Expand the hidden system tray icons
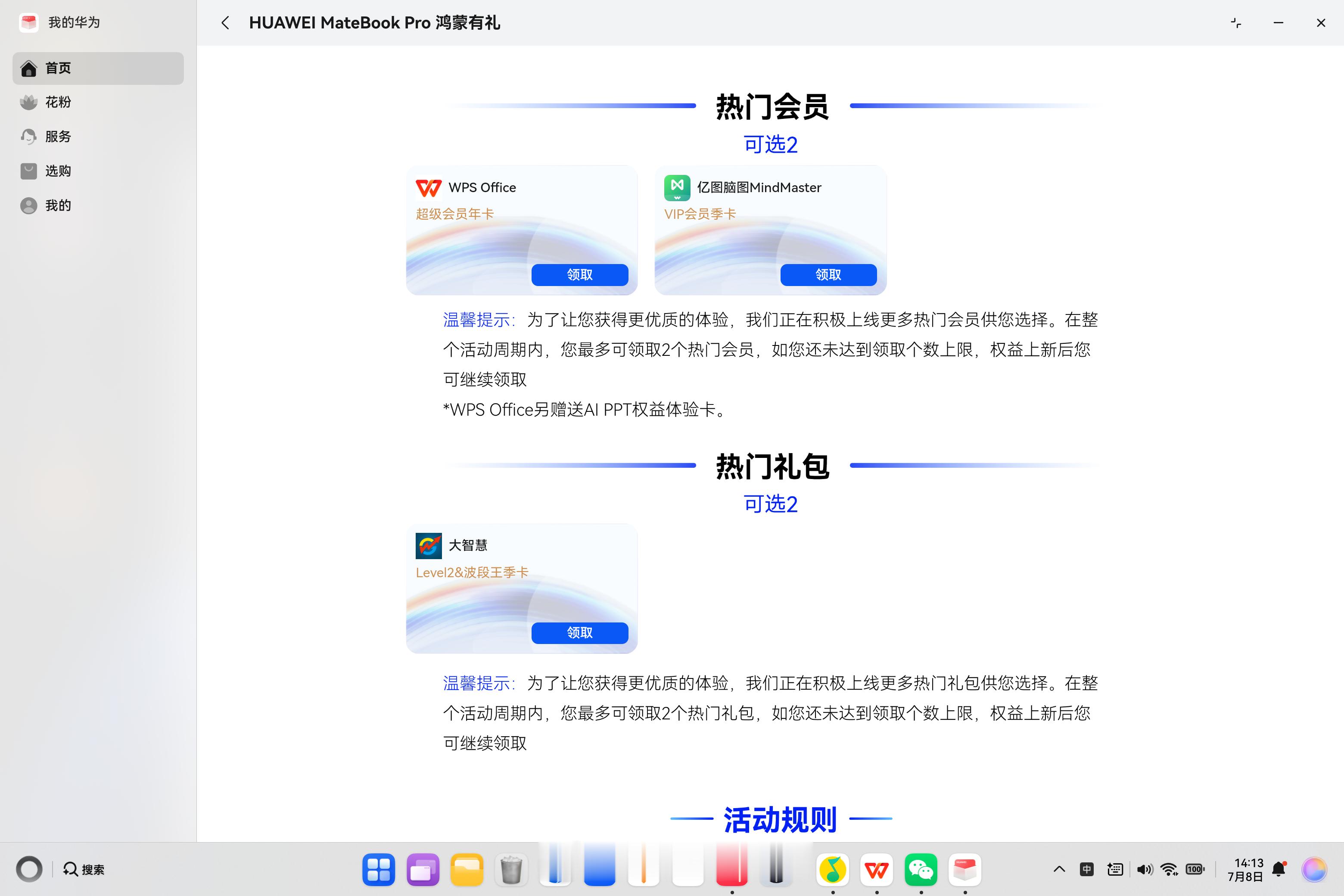This screenshot has width=1344, height=896. pyautogui.click(x=1059, y=869)
